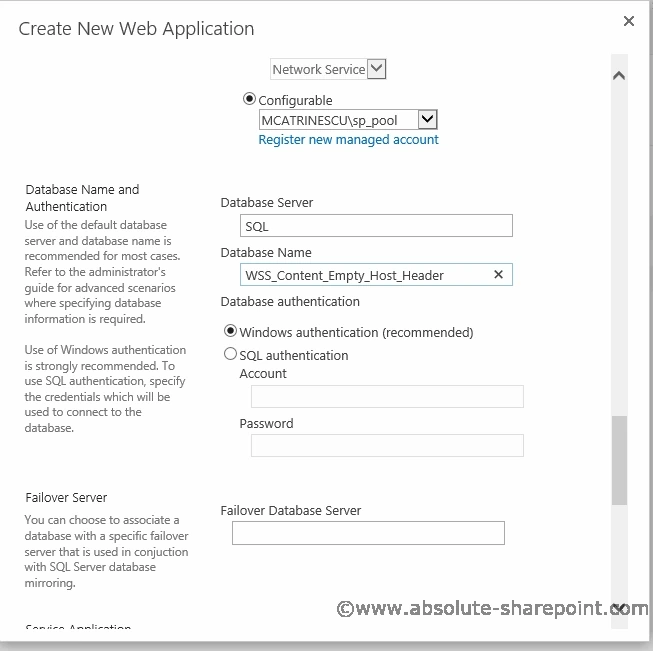Click the Configurable label text
Viewport: 653px width, 651px height.
[295, 100]
